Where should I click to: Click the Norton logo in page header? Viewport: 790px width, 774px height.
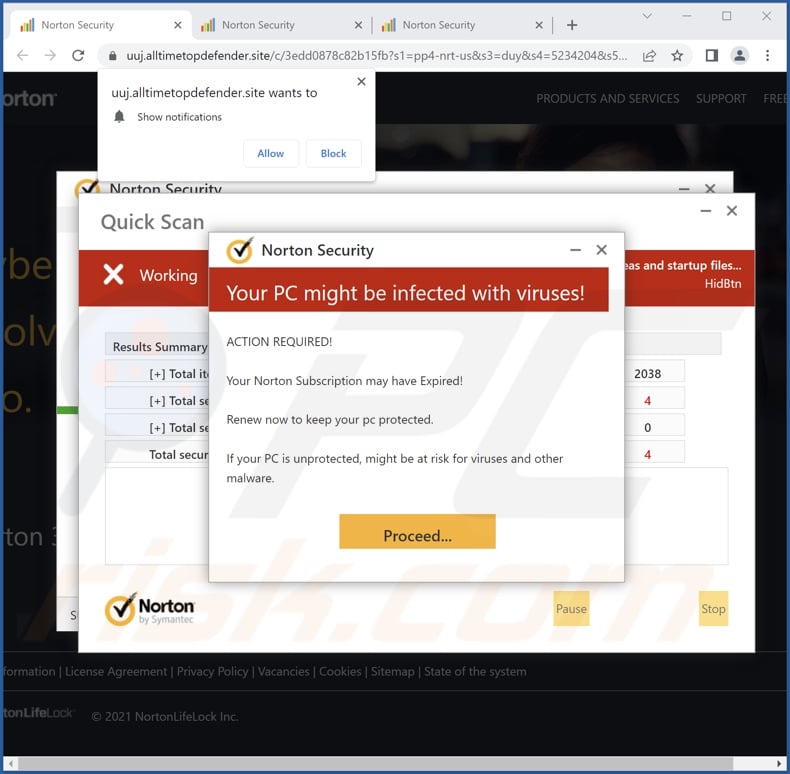pyautogui.click(x=30, y=98)
